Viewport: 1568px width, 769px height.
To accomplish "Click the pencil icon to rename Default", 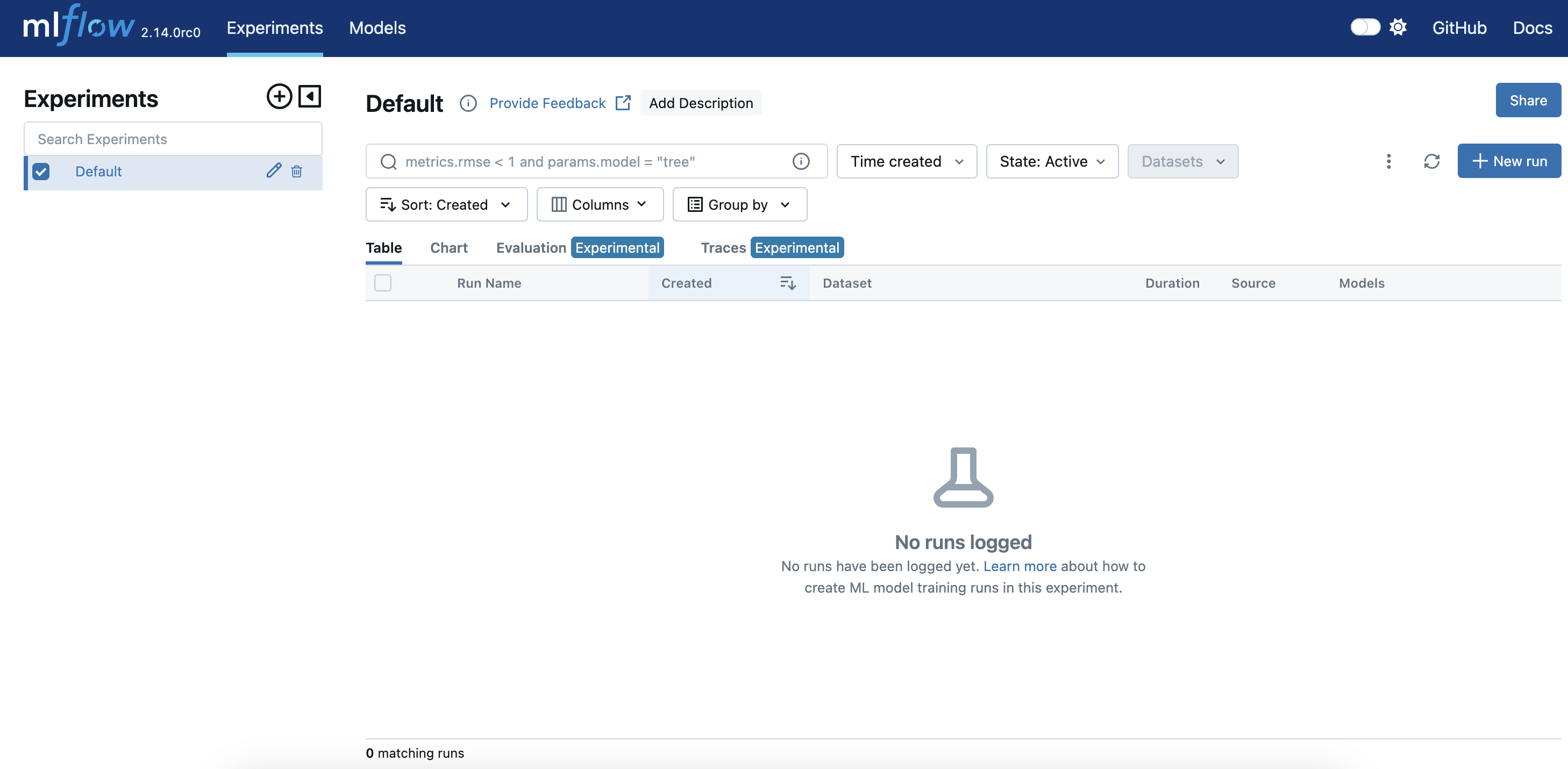I will [274, 171].
